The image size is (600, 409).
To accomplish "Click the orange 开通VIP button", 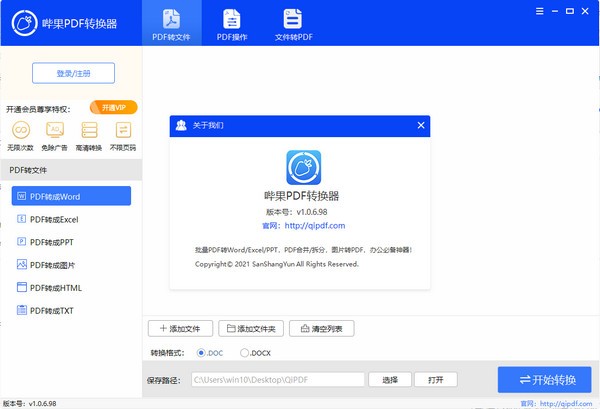I will pos(114,108).
